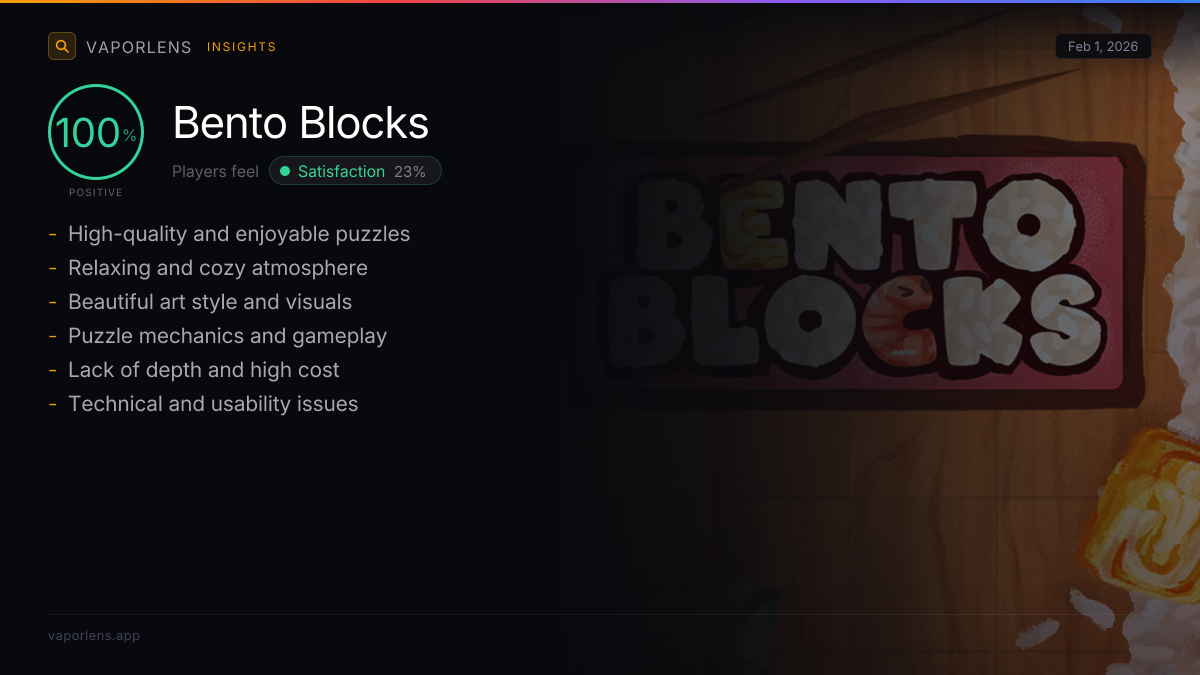This screenshot has width=1200, height=675.
Task: Open the vaporlens.app footer link
Action: (94, 636)
